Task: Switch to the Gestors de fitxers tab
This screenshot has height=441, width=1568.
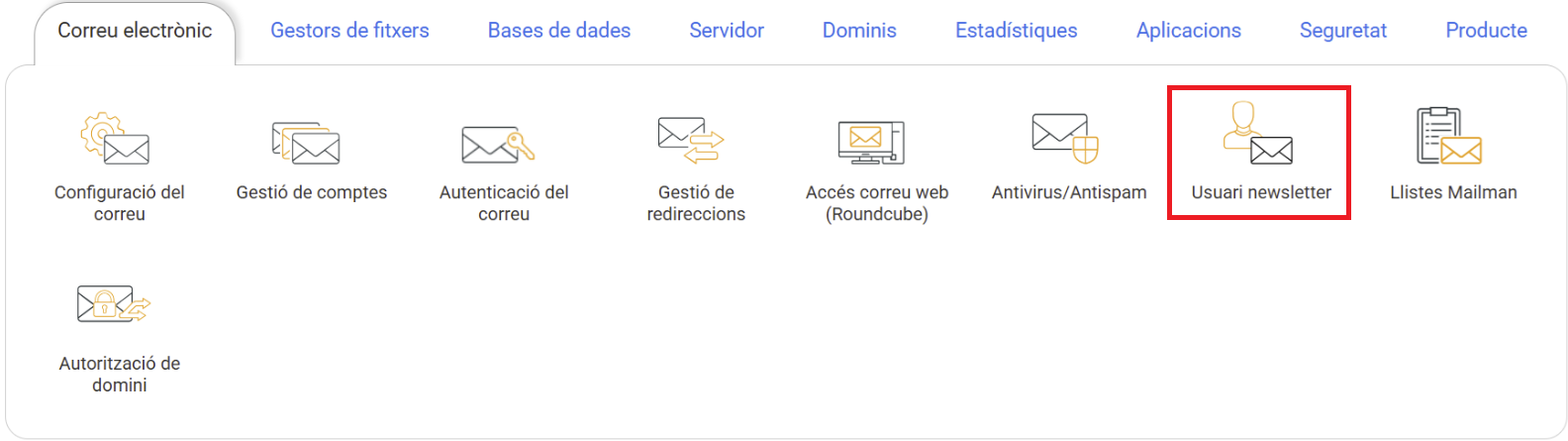Action: point(349,31)
